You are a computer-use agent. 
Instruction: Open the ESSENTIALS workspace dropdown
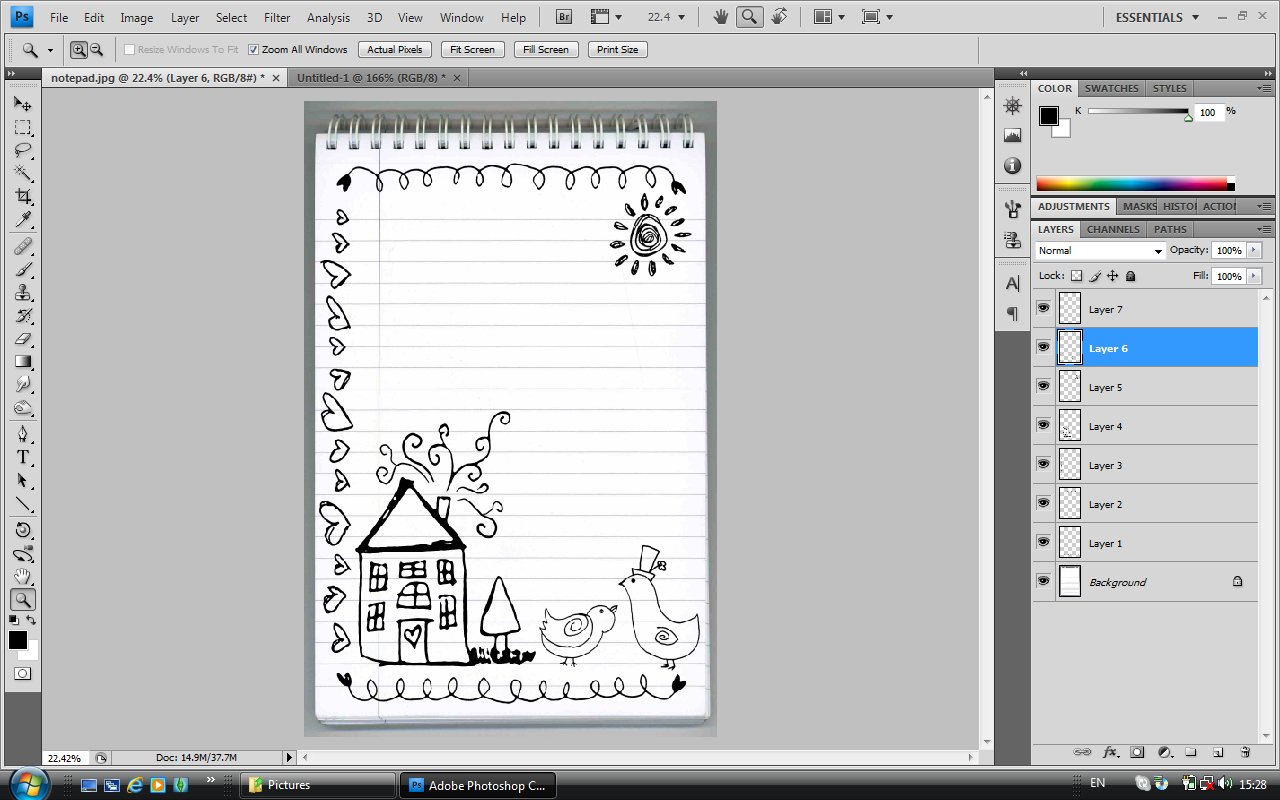[1156, 16]
